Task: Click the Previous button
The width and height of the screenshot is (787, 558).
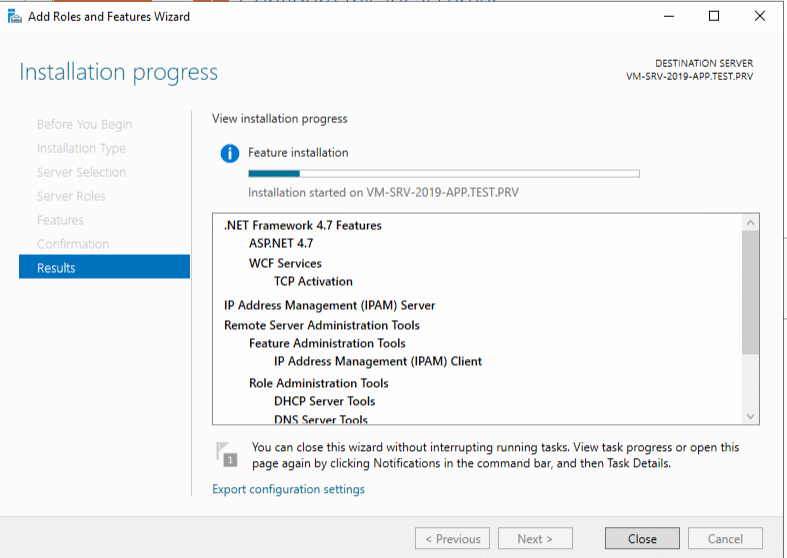Action: [452, 538]
